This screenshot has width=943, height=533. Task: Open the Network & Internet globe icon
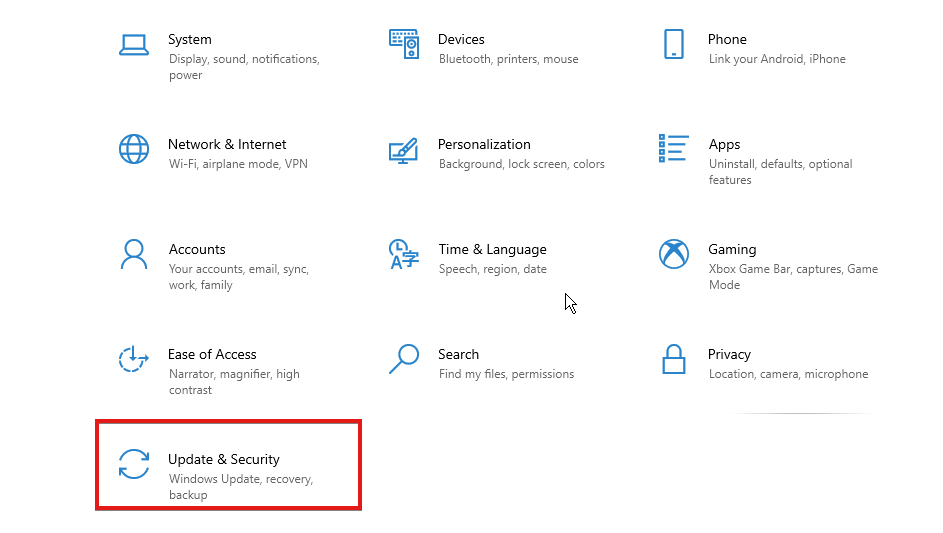tap(134, 149)
